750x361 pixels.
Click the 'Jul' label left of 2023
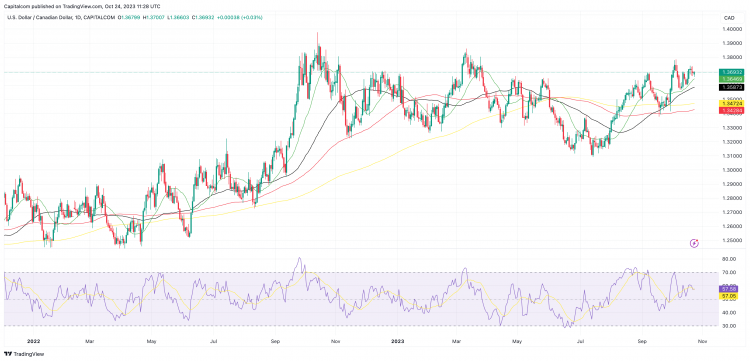214,342
